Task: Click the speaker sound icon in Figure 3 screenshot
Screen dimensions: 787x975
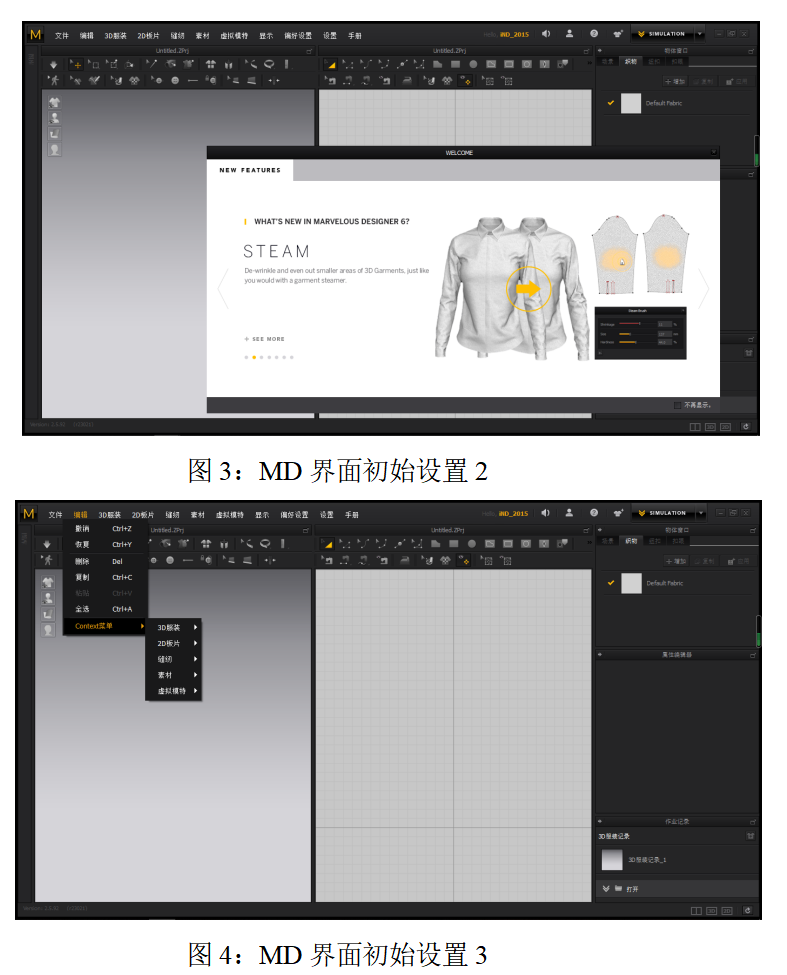Action: tap(546, 34)
